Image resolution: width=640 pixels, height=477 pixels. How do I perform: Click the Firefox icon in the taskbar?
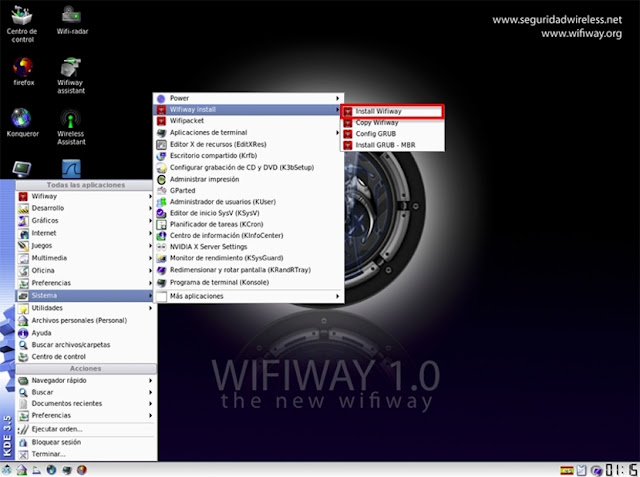[x=82, y=470]
